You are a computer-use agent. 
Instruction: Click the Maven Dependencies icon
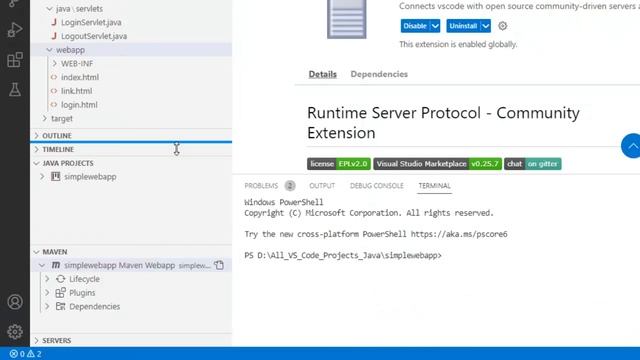(x=60, y=306)
